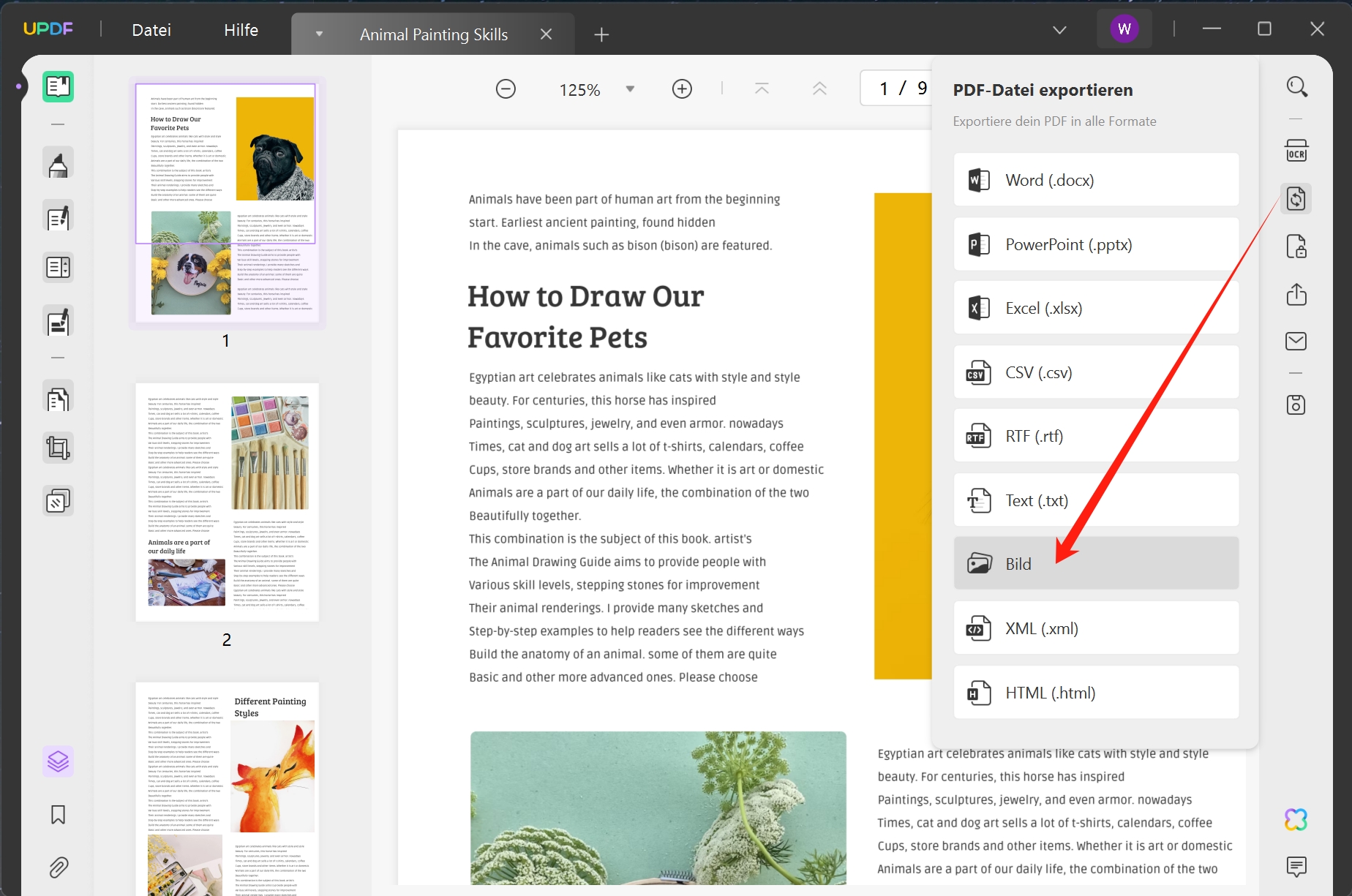Launch the UPDF AI assistant
The width and height of the screenshot is (1352, 896).
click(x=1296, y=821)
